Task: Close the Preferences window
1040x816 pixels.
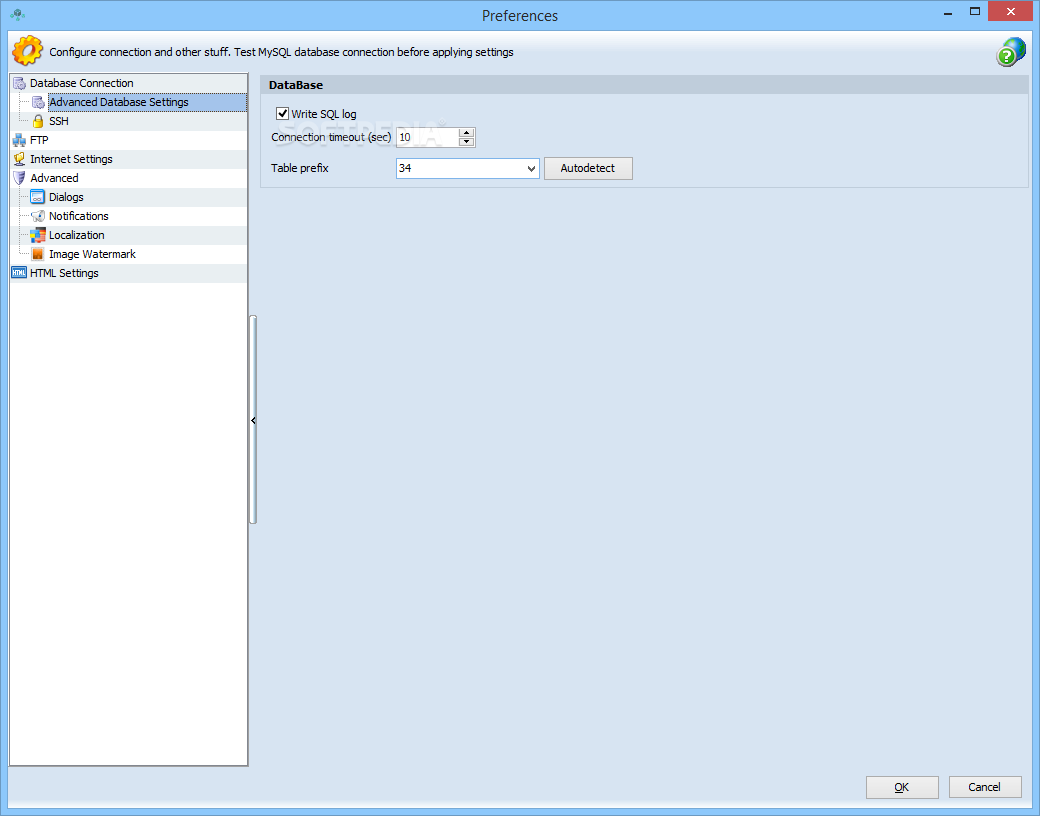Action: click(1011, 11)
